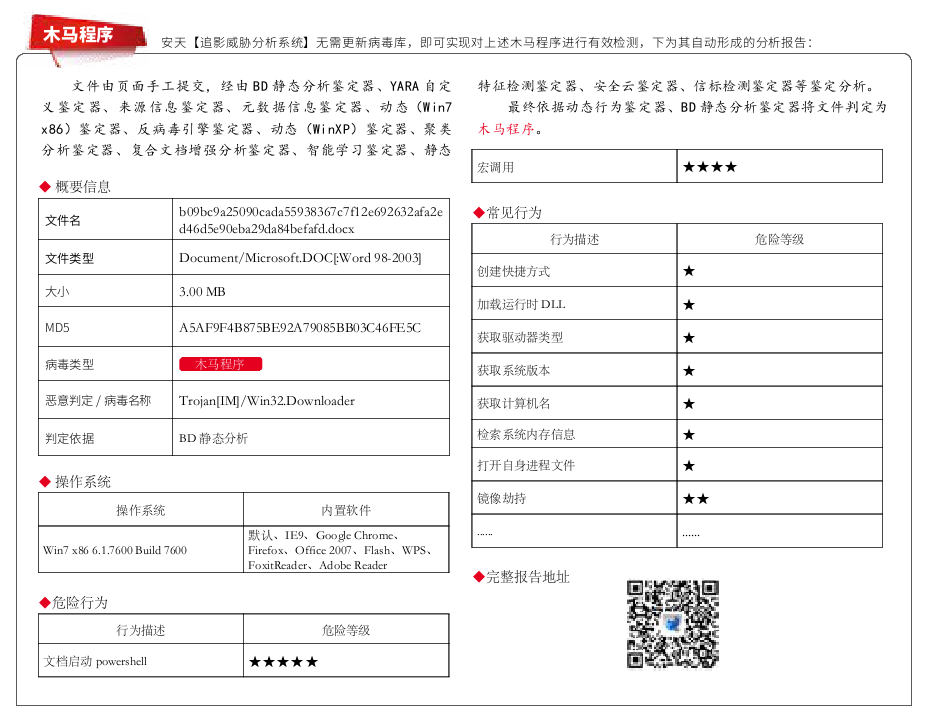This screenshot has width=925, height=717.
Task: Click the star rating for 获取驱动器类型
Action: point(689,338)
